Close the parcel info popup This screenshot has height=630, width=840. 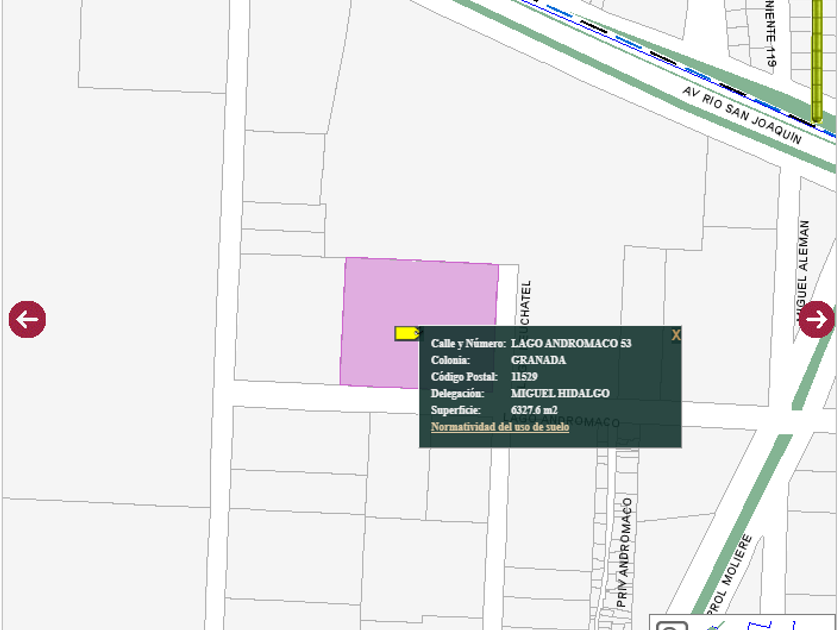(x=676, y=336)
